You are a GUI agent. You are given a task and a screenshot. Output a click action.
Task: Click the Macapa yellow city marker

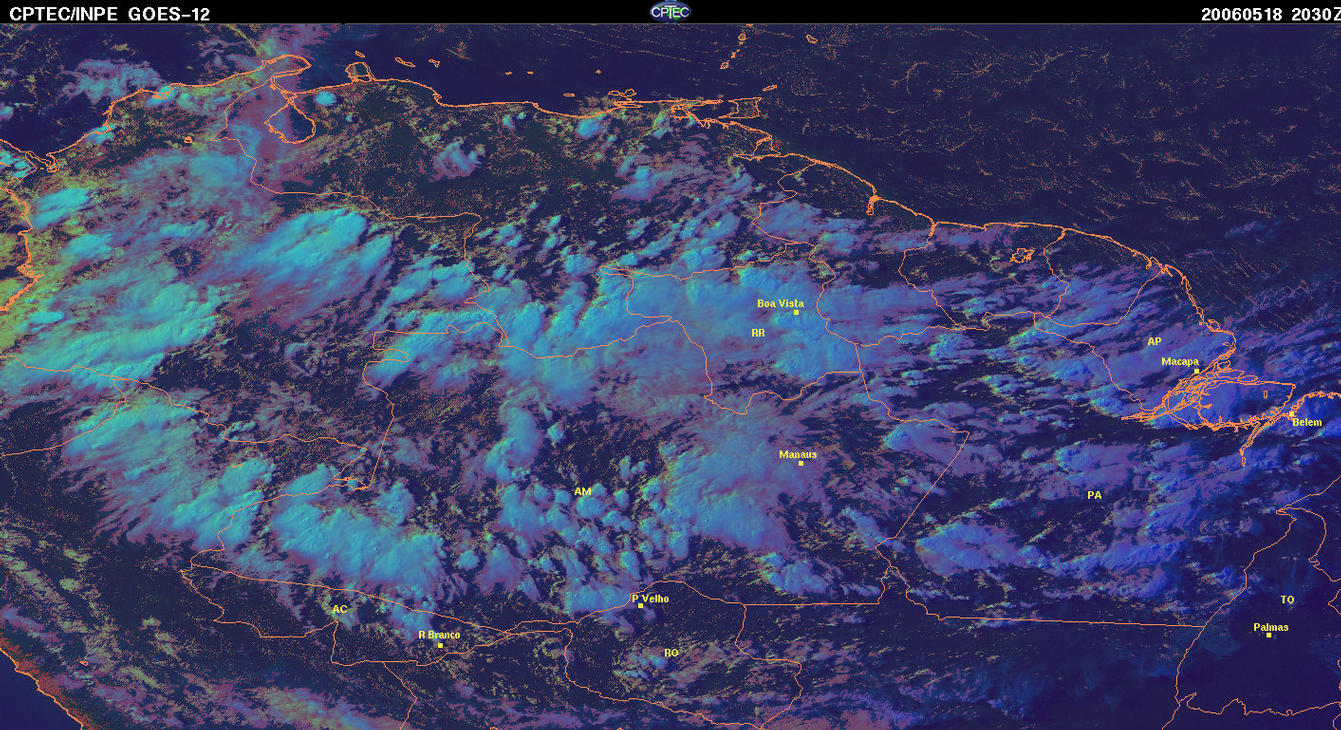tap(1196, 371)
